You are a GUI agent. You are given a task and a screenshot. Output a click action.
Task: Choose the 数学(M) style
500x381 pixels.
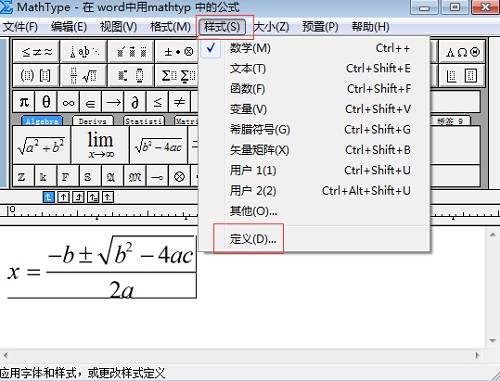pos(314,48)
